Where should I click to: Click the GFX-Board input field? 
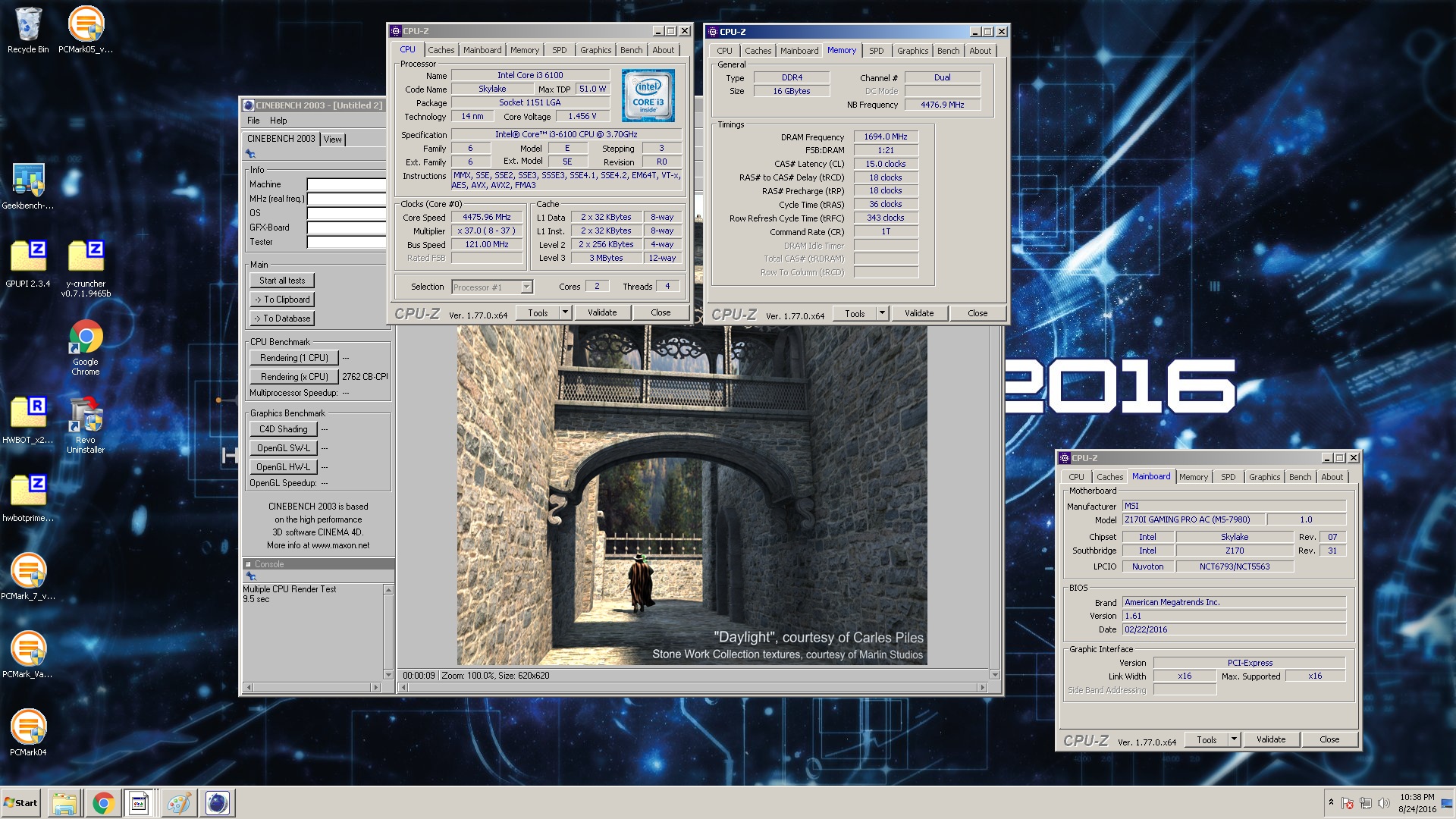347,227
